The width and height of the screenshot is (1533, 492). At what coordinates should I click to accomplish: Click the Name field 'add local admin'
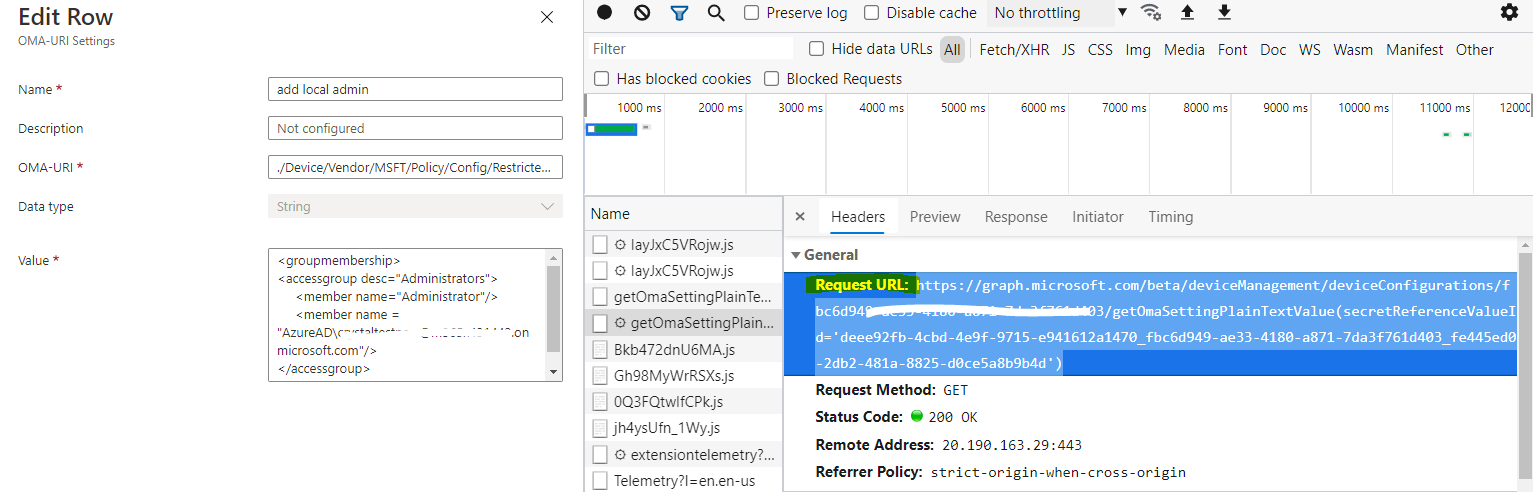click(415, 89)
